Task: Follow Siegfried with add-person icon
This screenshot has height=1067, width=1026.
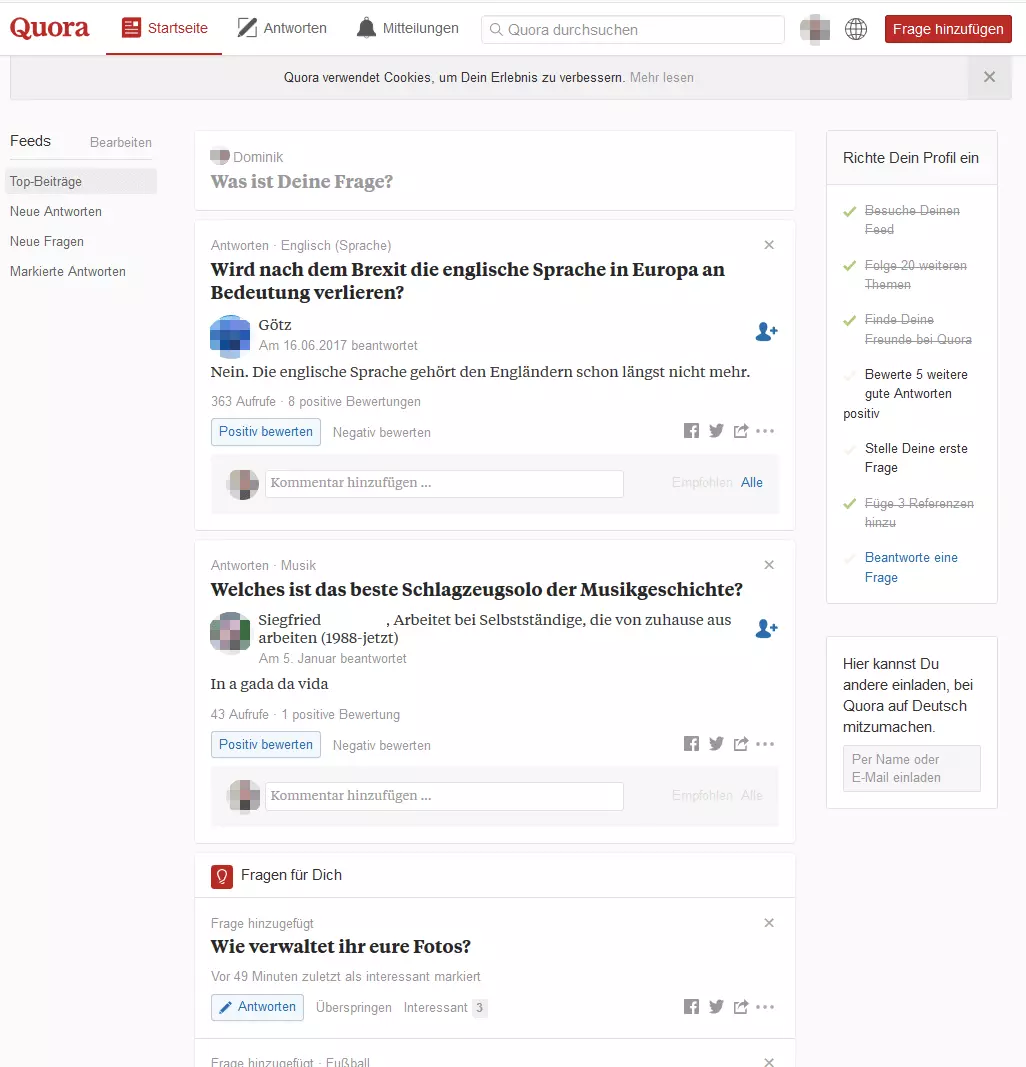Action: [766, 628]
